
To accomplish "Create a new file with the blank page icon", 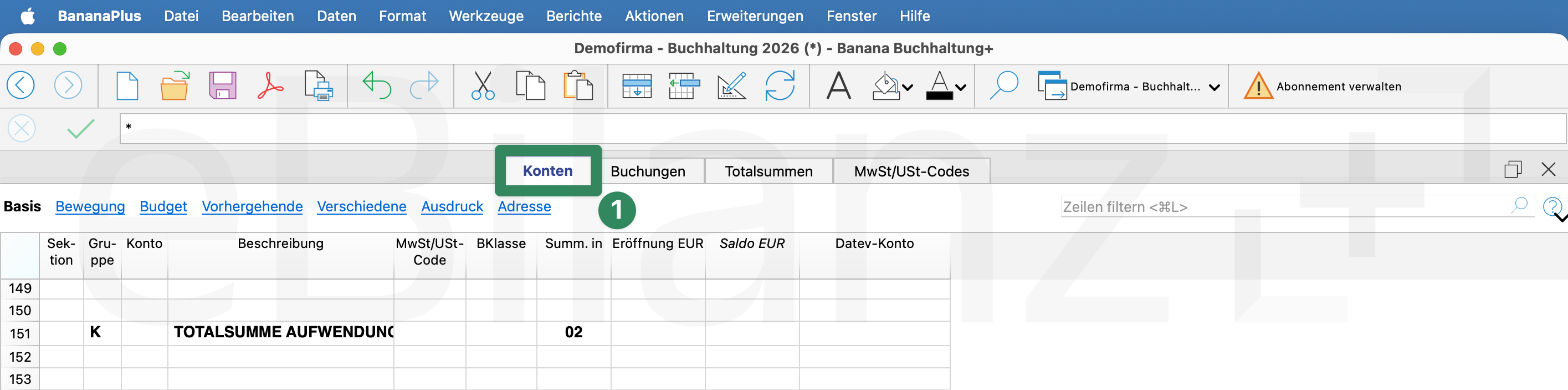I will (127, 86).
